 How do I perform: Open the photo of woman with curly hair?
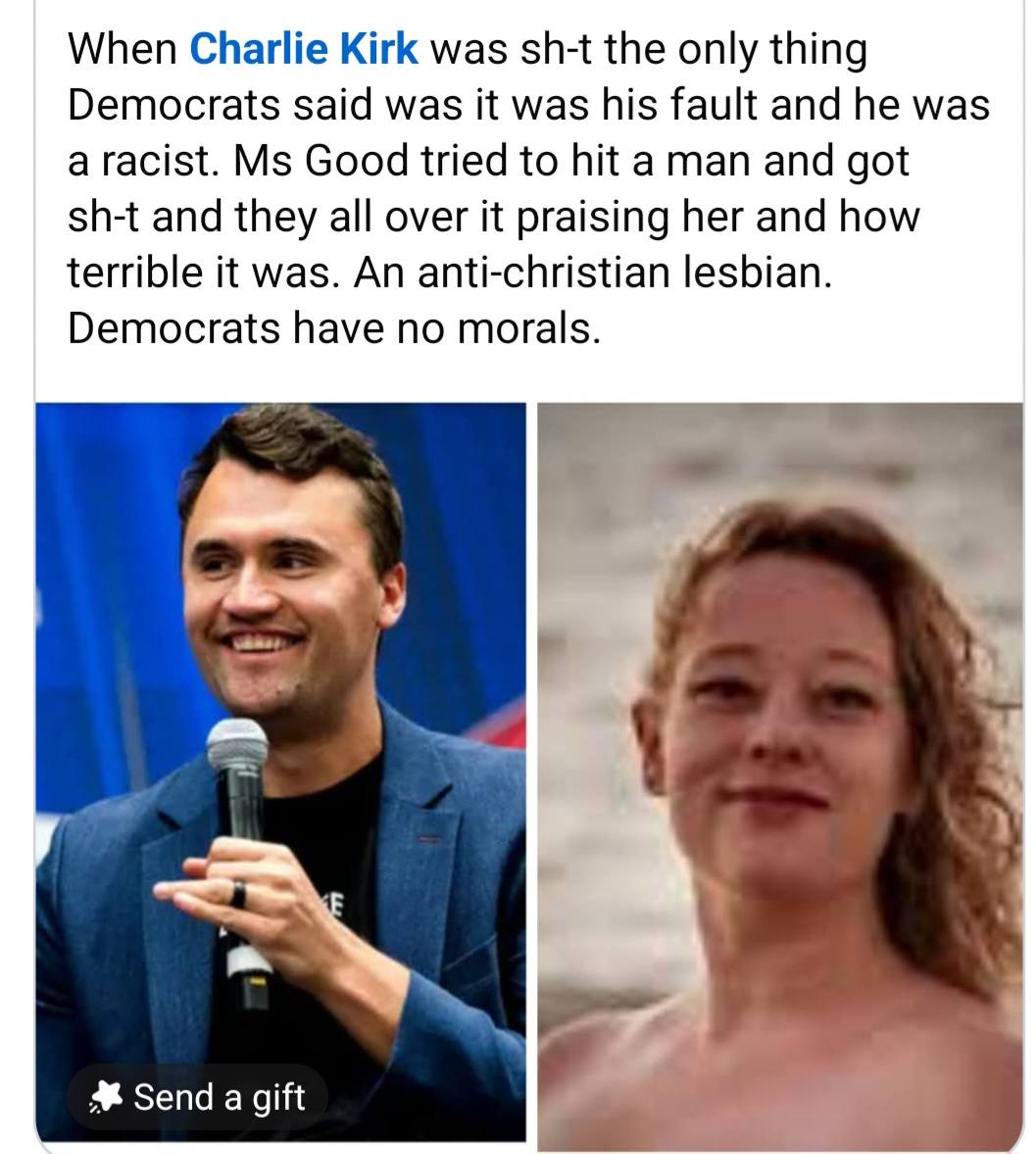[780, 777]
